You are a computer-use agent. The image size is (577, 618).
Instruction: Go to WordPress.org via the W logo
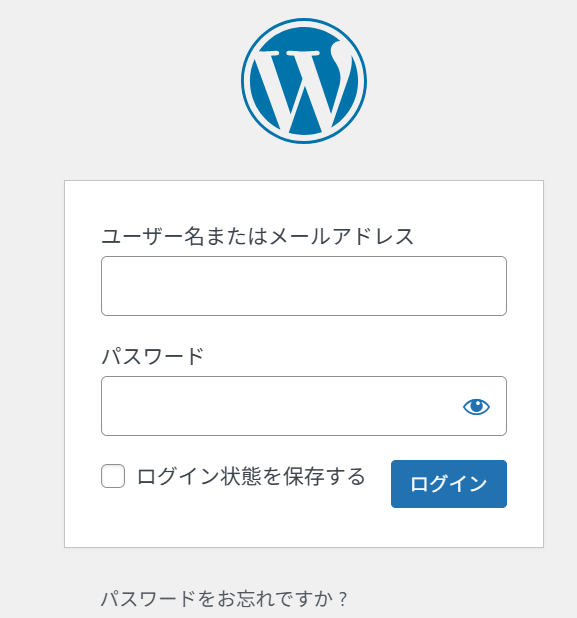(304, 81)
